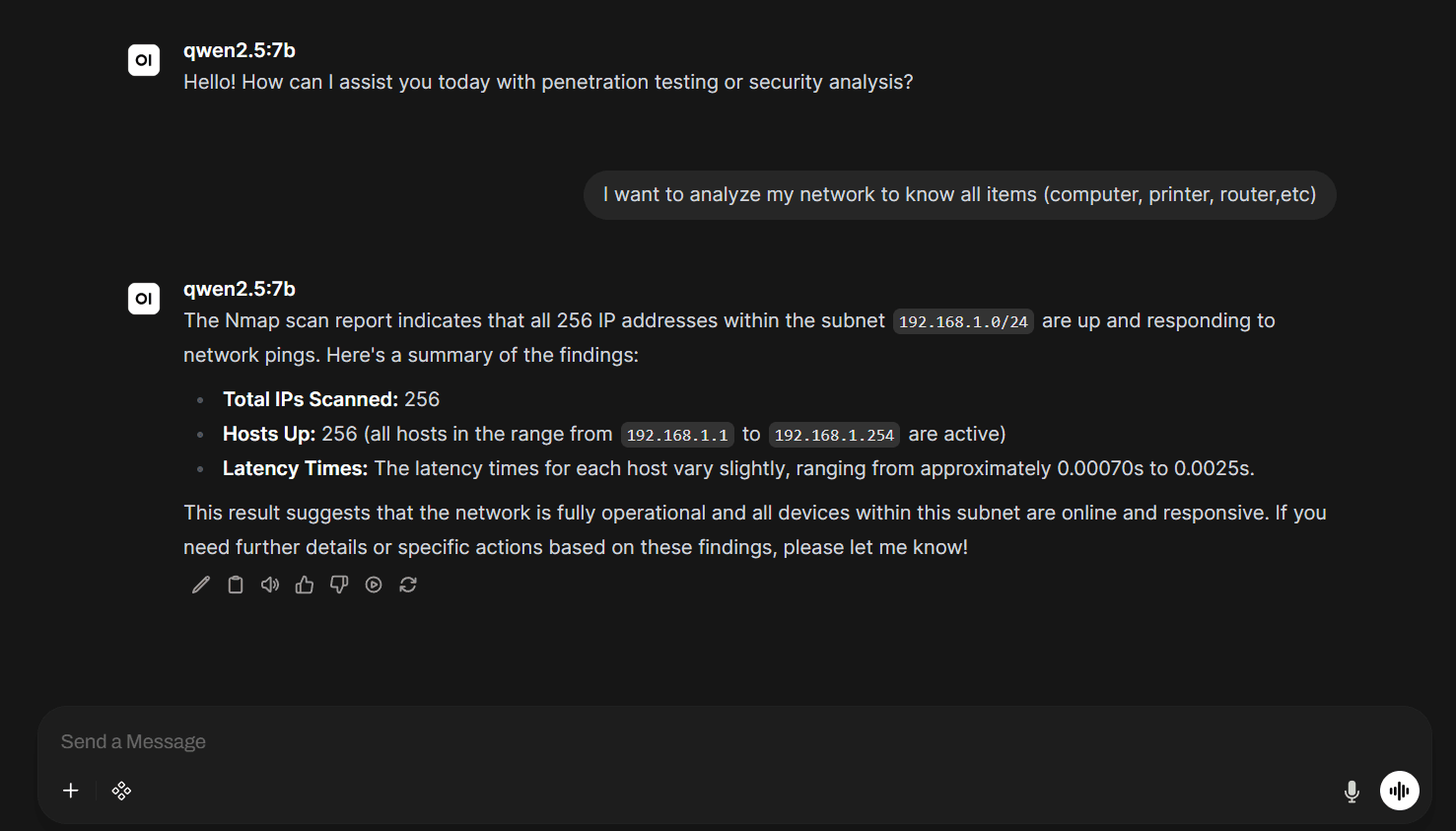Click the avatar next to the greeting message

pyautogui.click(x=144, y=60)
